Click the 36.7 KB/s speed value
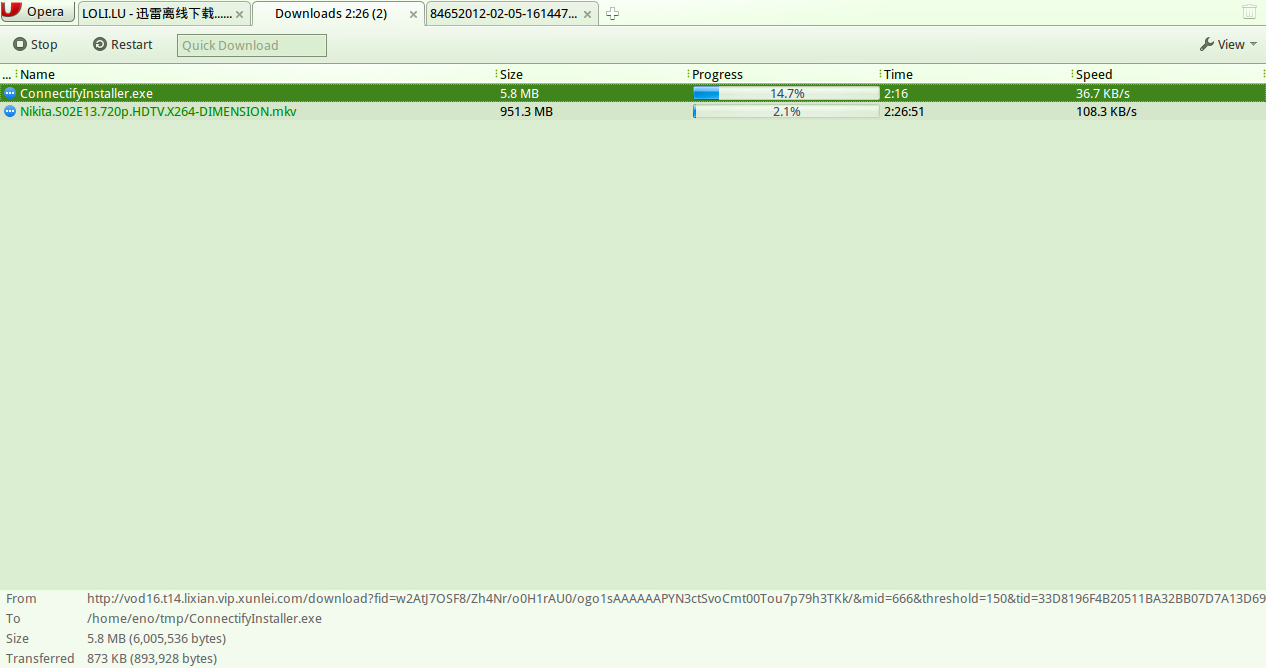Viewport: 1266px width, 668px height. pyautogui.click(x=1103, y=93)
